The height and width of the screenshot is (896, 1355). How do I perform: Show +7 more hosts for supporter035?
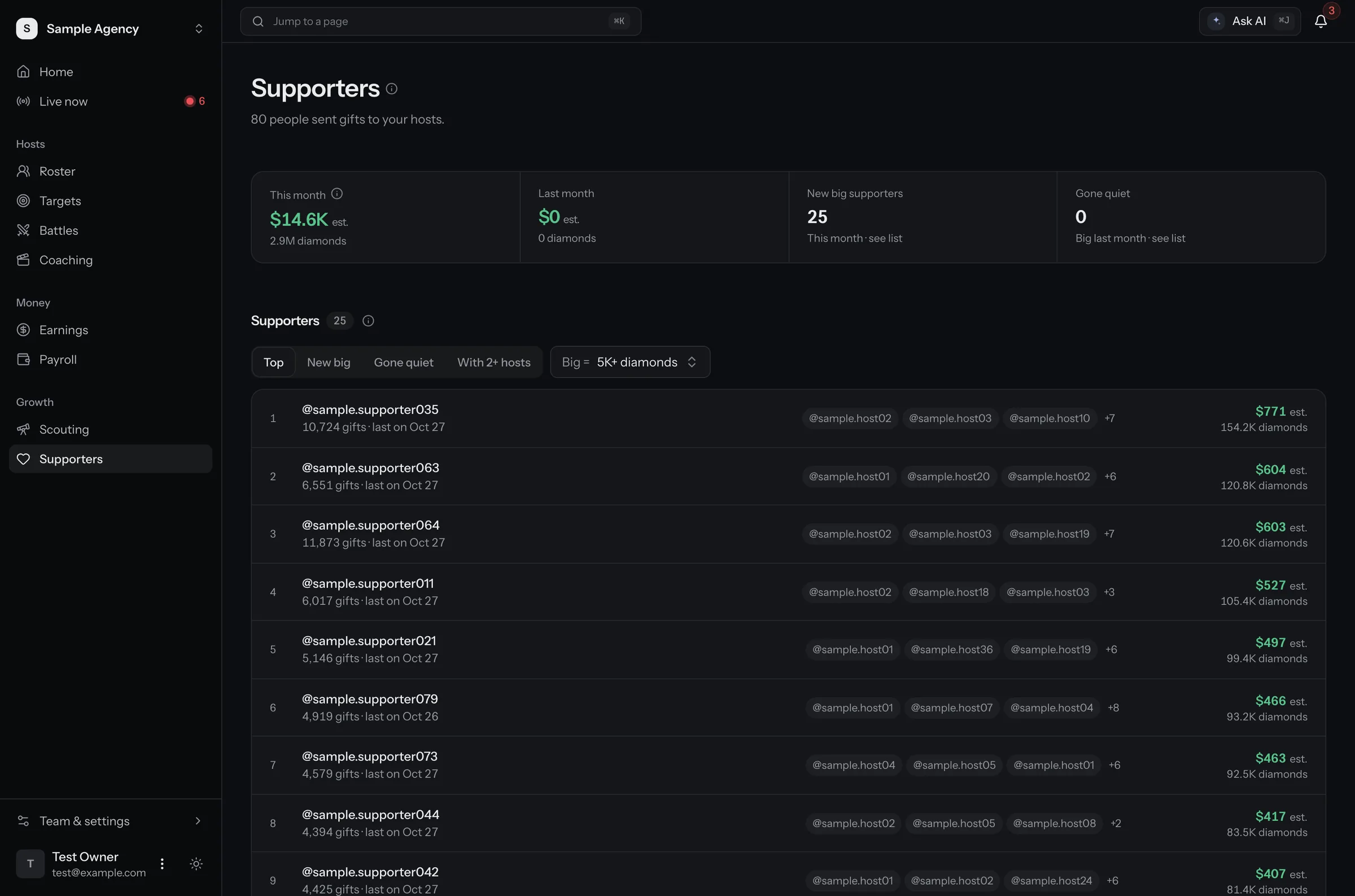click(x=1109, y=418)
